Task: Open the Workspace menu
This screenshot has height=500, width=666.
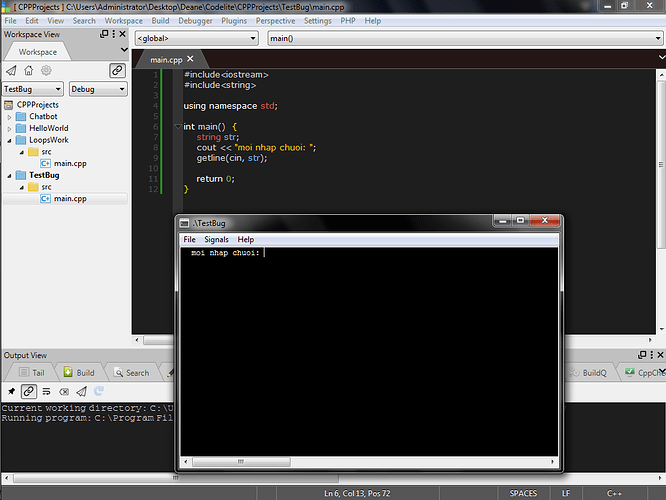Action: click(x=124, y=21)
